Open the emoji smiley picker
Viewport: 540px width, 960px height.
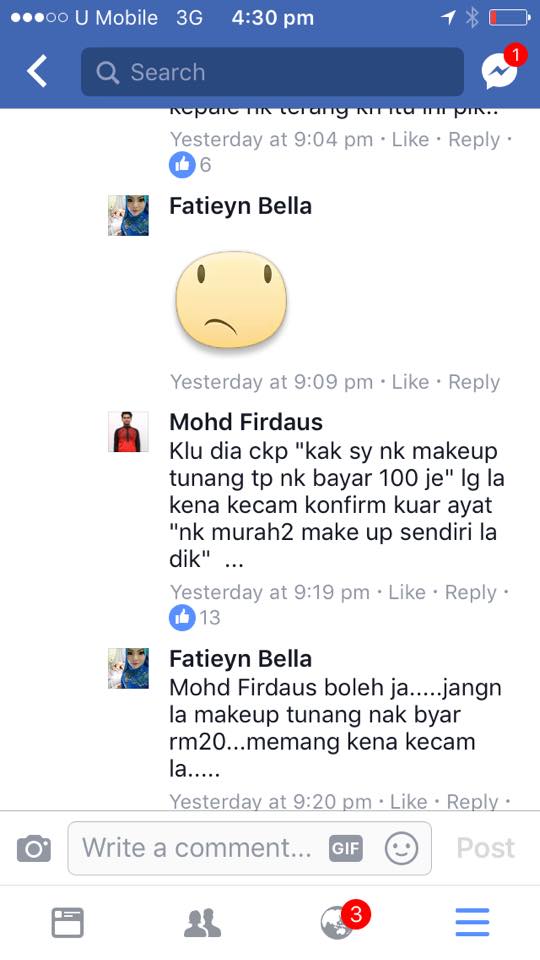(x=401, y=849)
